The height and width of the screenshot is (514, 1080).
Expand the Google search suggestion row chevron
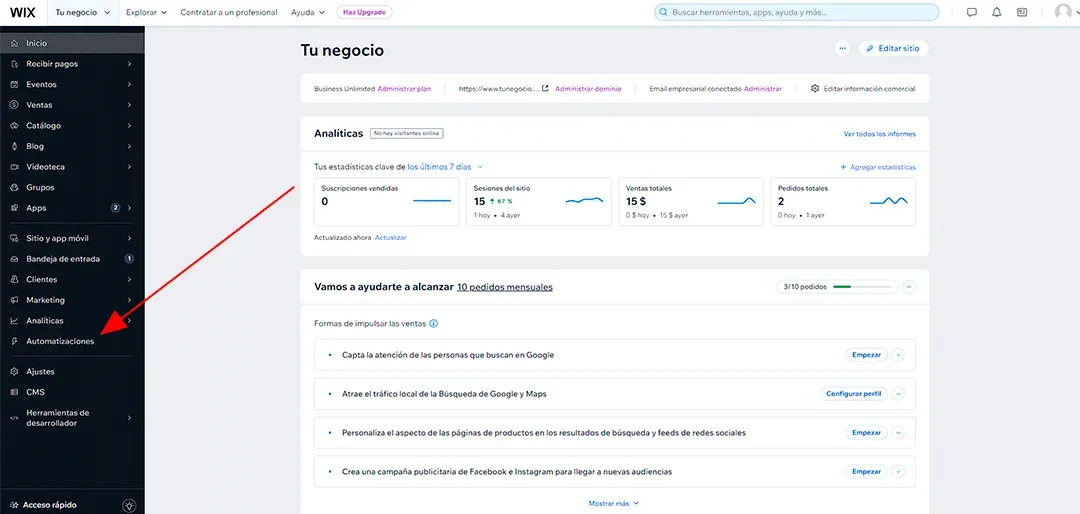coord(897,356)
